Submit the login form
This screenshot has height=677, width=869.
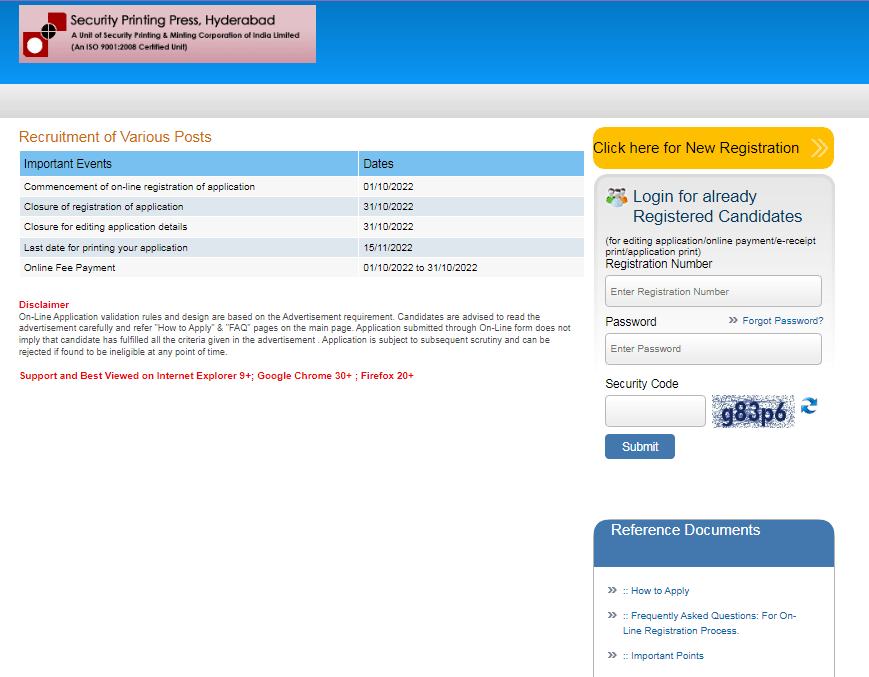(x=639, y=446)
